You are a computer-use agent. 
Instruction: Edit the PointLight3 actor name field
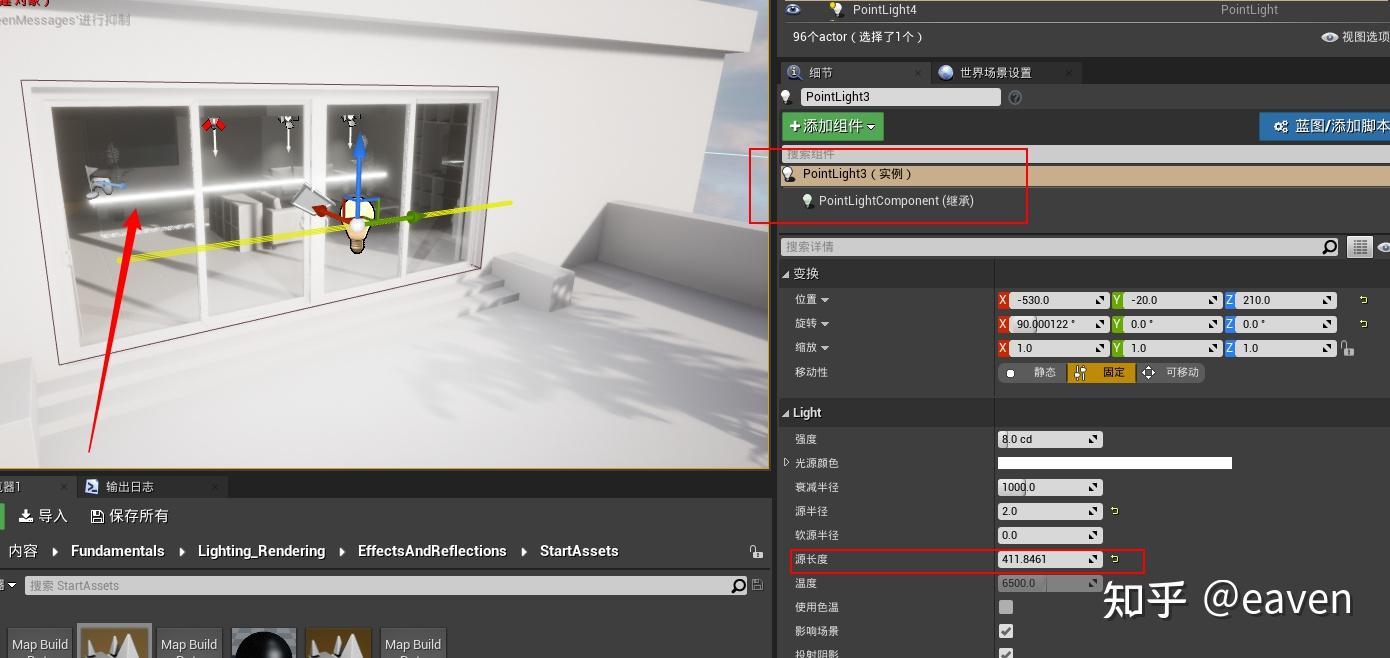tap(900, 97)
